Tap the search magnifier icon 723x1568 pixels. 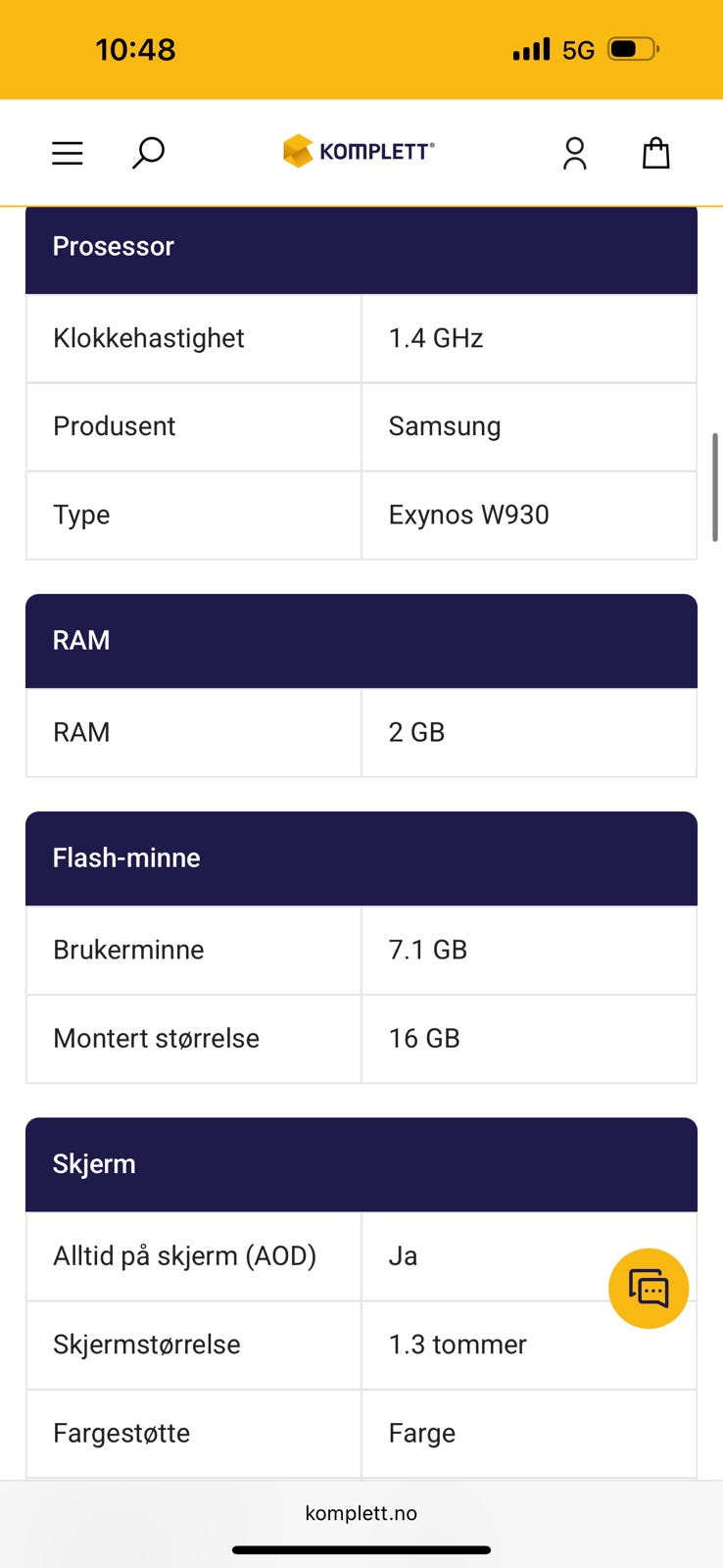148,153
